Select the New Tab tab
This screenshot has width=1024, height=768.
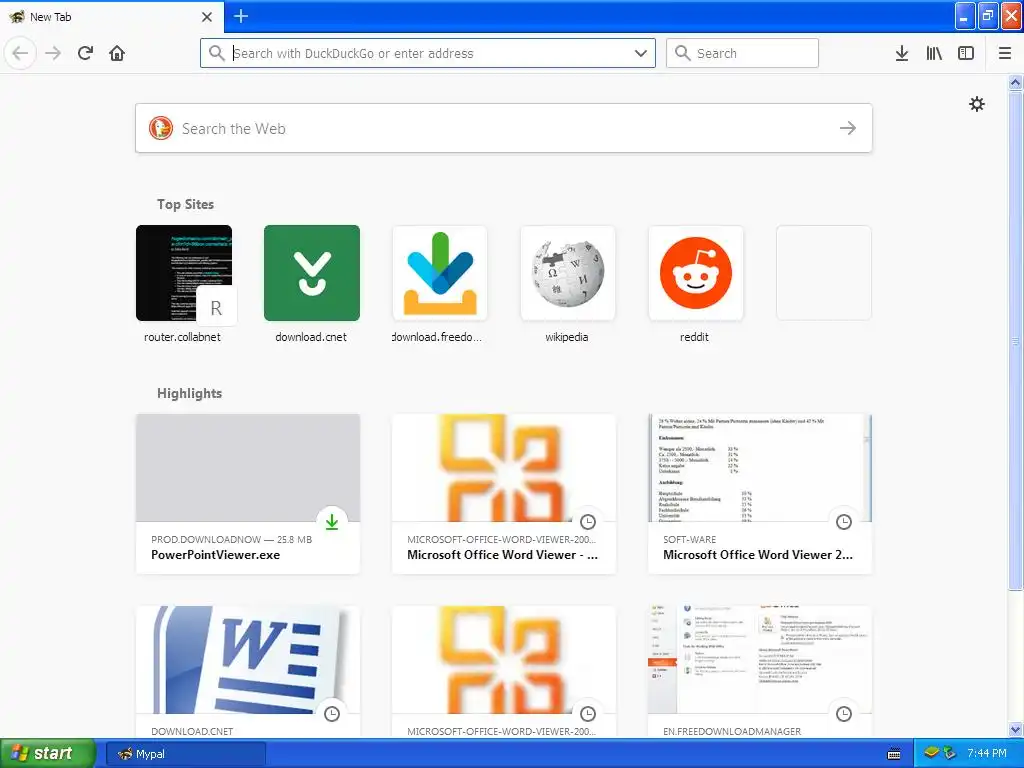(111, 17)
